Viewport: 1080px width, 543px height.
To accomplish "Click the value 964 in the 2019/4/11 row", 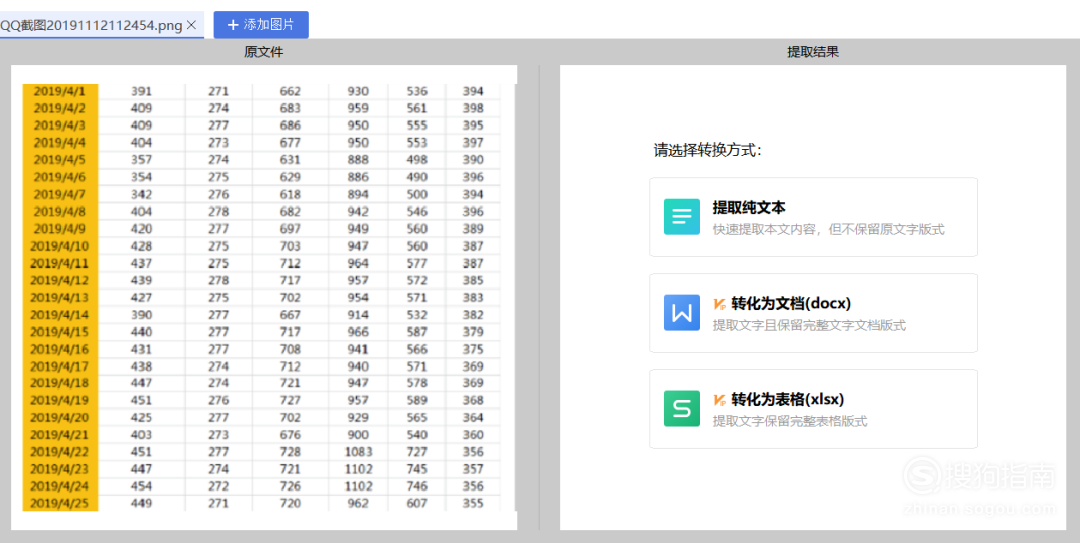I will 358,263.
